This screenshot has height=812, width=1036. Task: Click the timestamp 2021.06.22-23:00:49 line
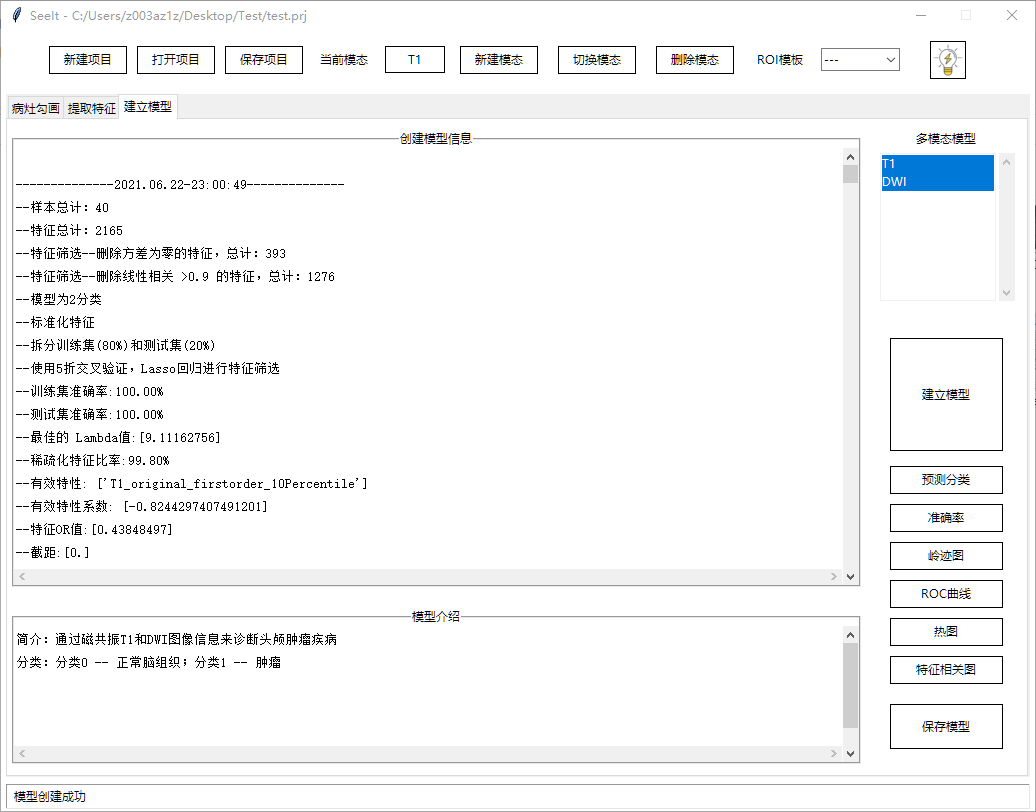click(180, 184)
